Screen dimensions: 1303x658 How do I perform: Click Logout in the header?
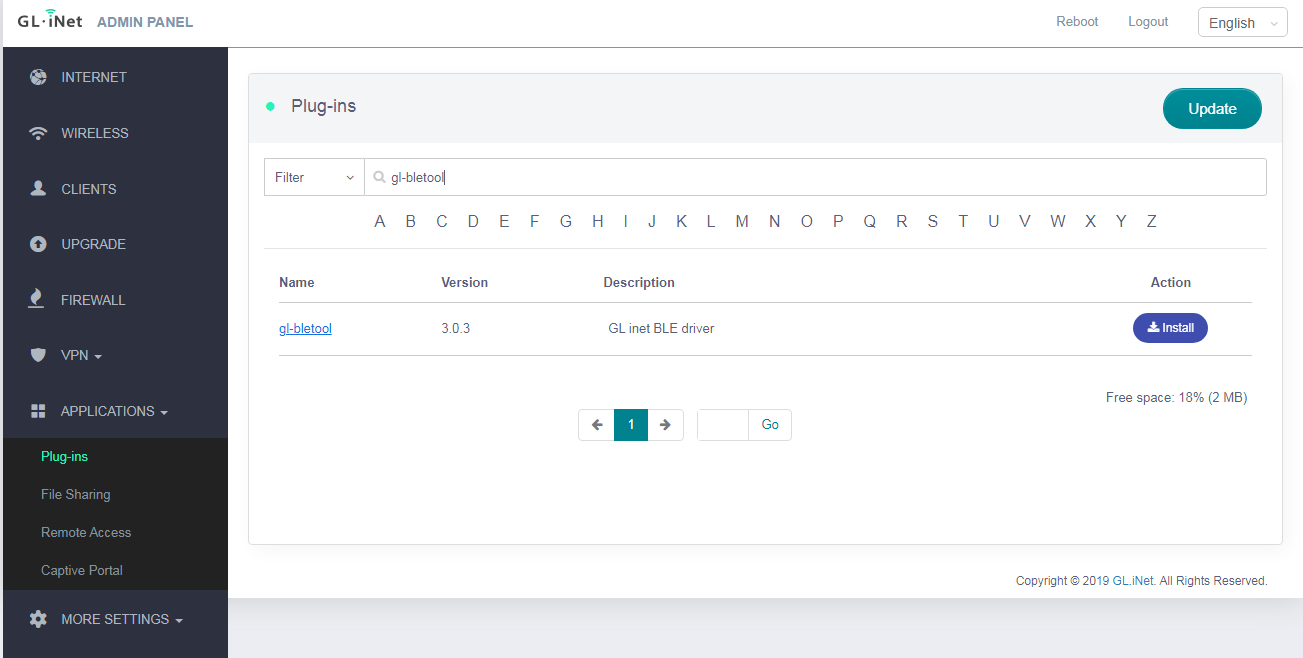[x=1148, y=22]
